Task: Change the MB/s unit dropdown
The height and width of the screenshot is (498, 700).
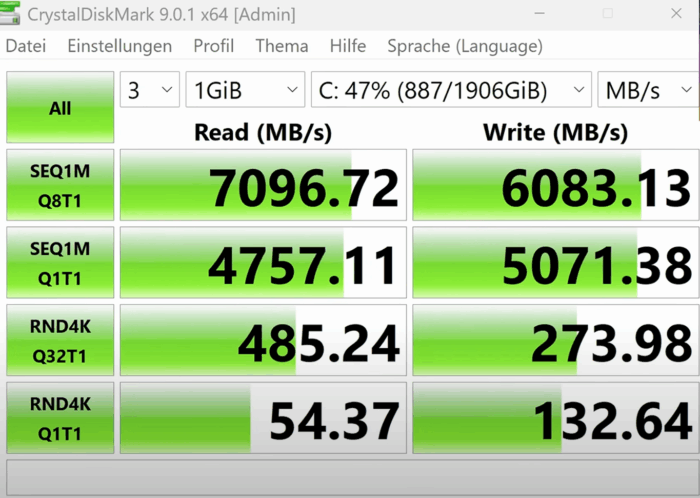Action: (x=645, y=91)
